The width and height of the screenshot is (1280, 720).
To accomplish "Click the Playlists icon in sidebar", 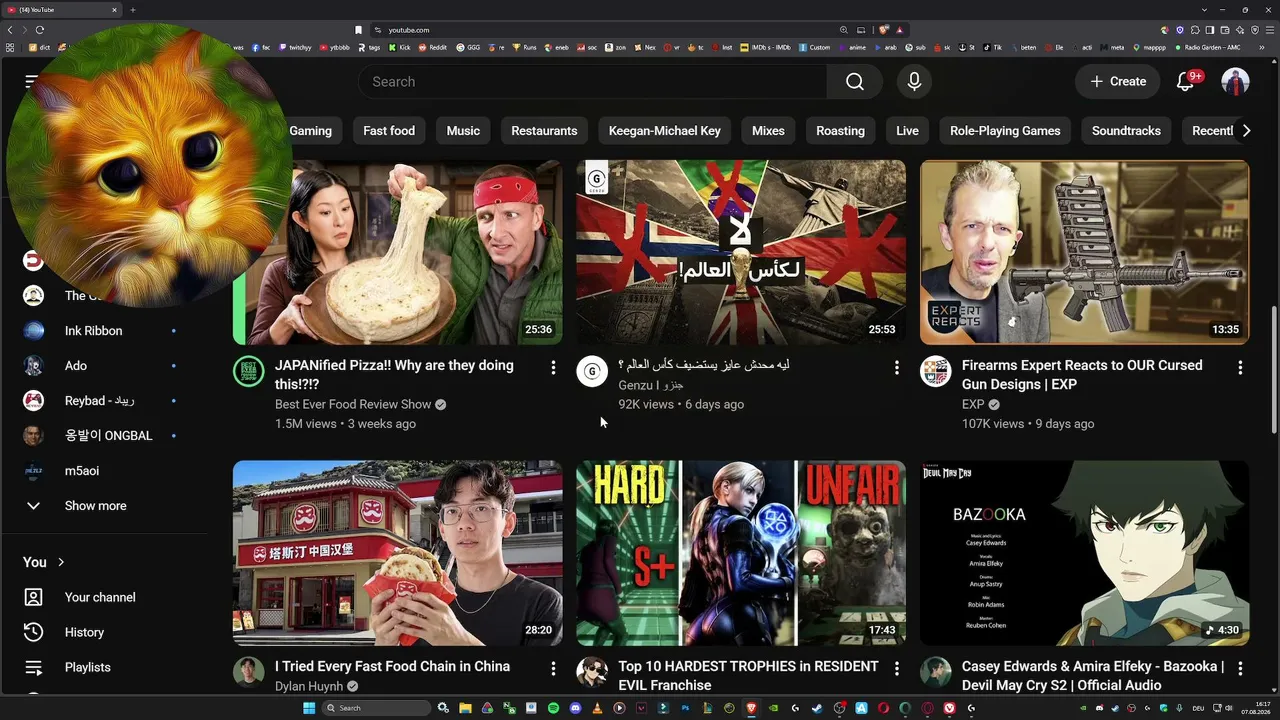I will [x=33, y=667].
